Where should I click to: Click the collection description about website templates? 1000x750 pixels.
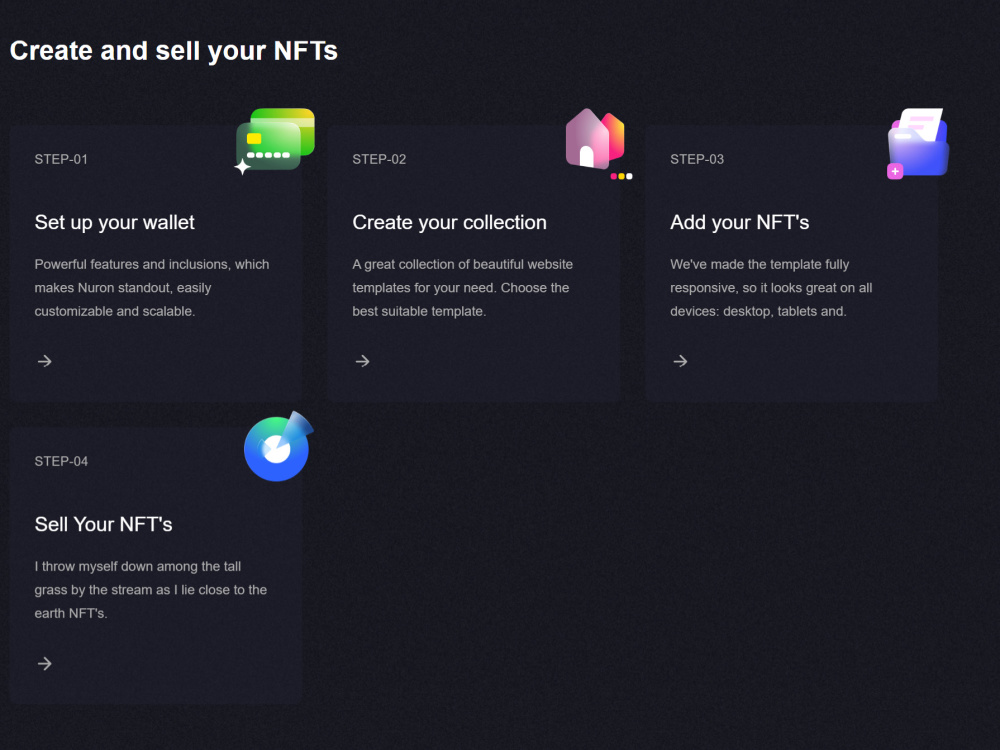click(x=462, y=288)
